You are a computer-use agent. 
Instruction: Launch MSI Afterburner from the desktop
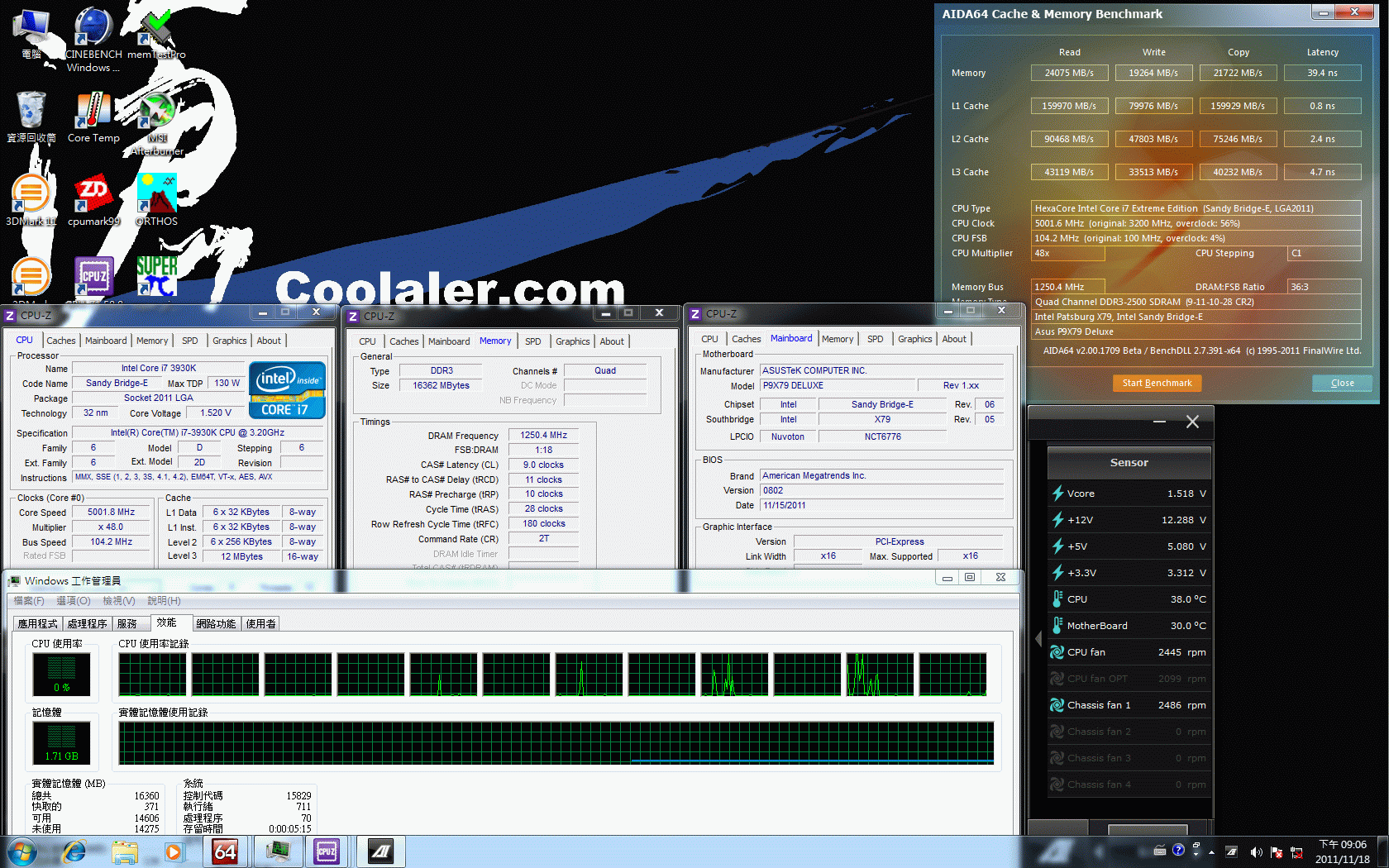pos(156,124)
